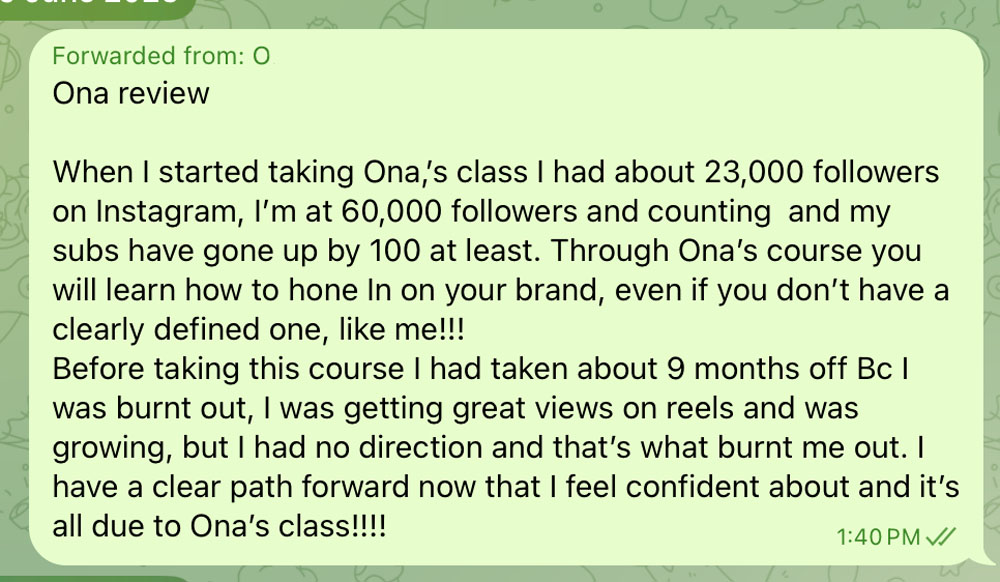The height and width of the screenshot is (582, 1000).
Task: Click the '60,000 followers and counting' phrase
Action: 556,212
